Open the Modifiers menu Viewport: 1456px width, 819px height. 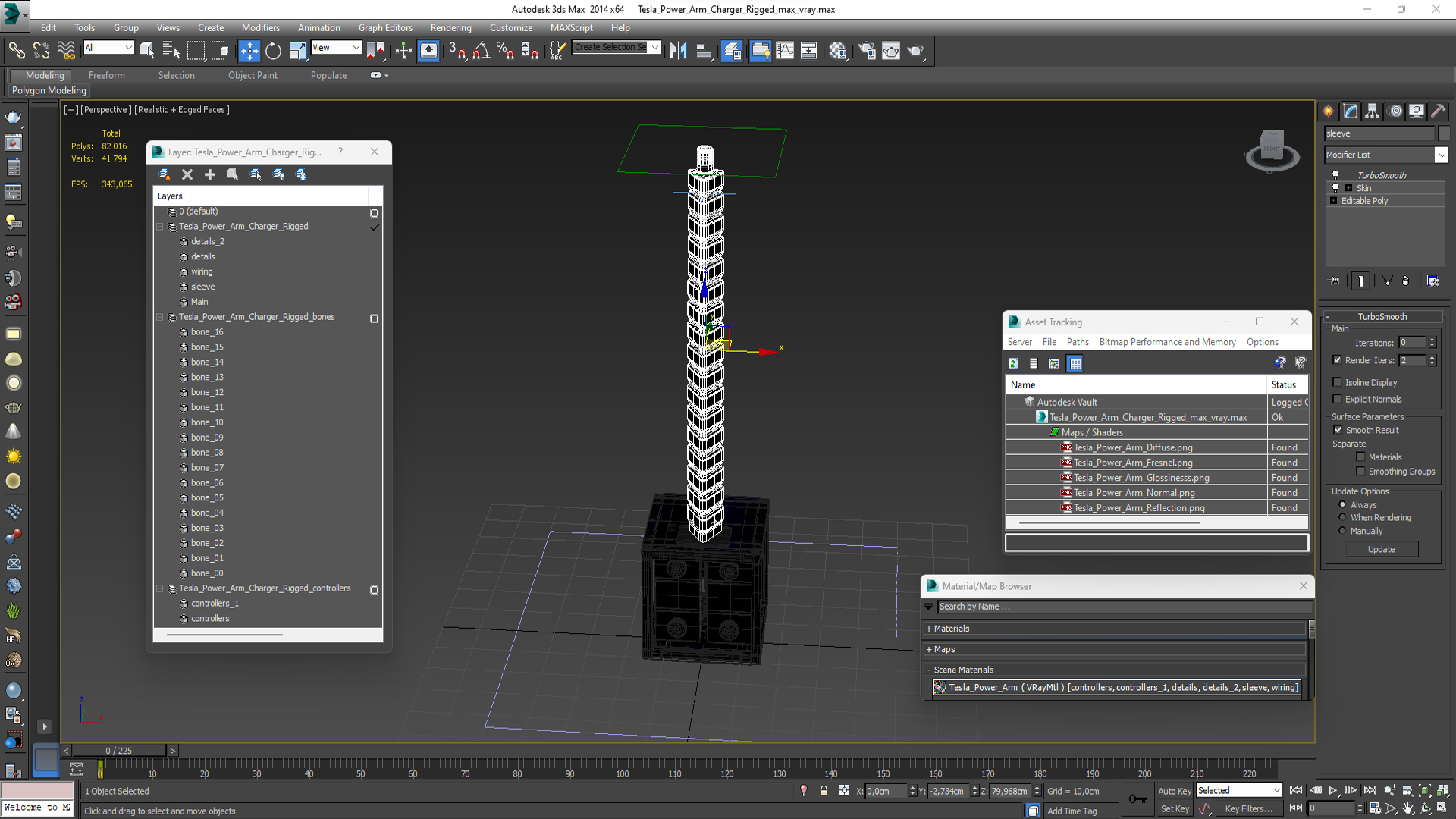[260, 27]
